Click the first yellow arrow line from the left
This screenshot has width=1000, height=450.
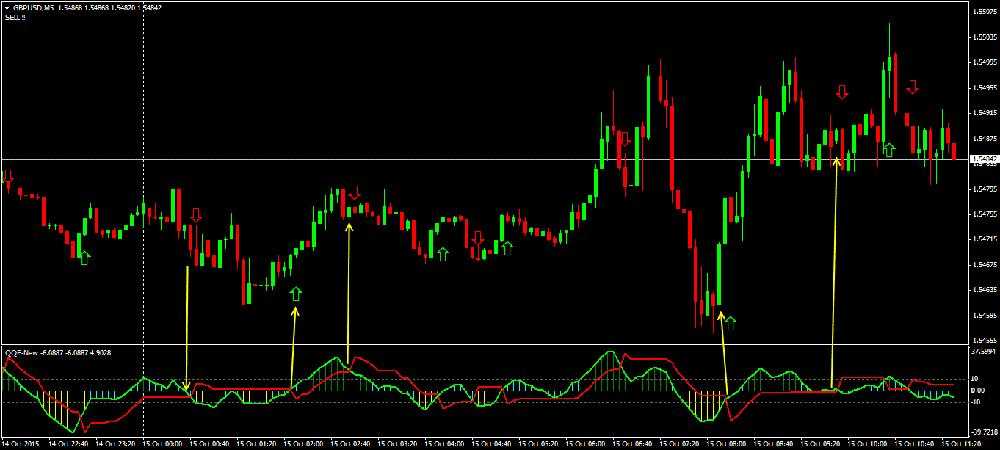click(x=187, y=330)
